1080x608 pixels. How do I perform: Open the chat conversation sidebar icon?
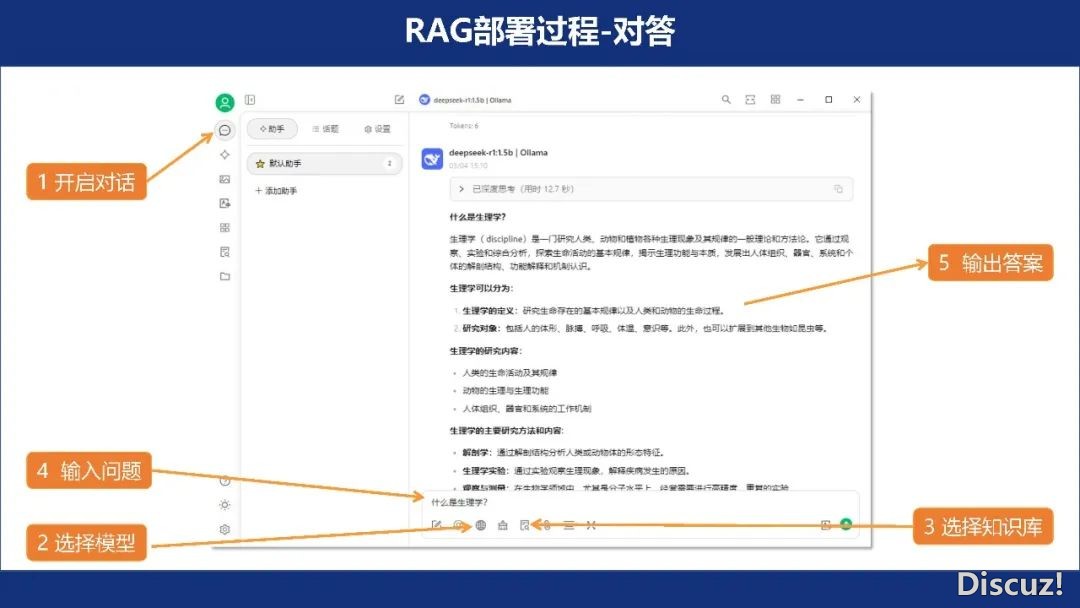click(x=225, y=130)
